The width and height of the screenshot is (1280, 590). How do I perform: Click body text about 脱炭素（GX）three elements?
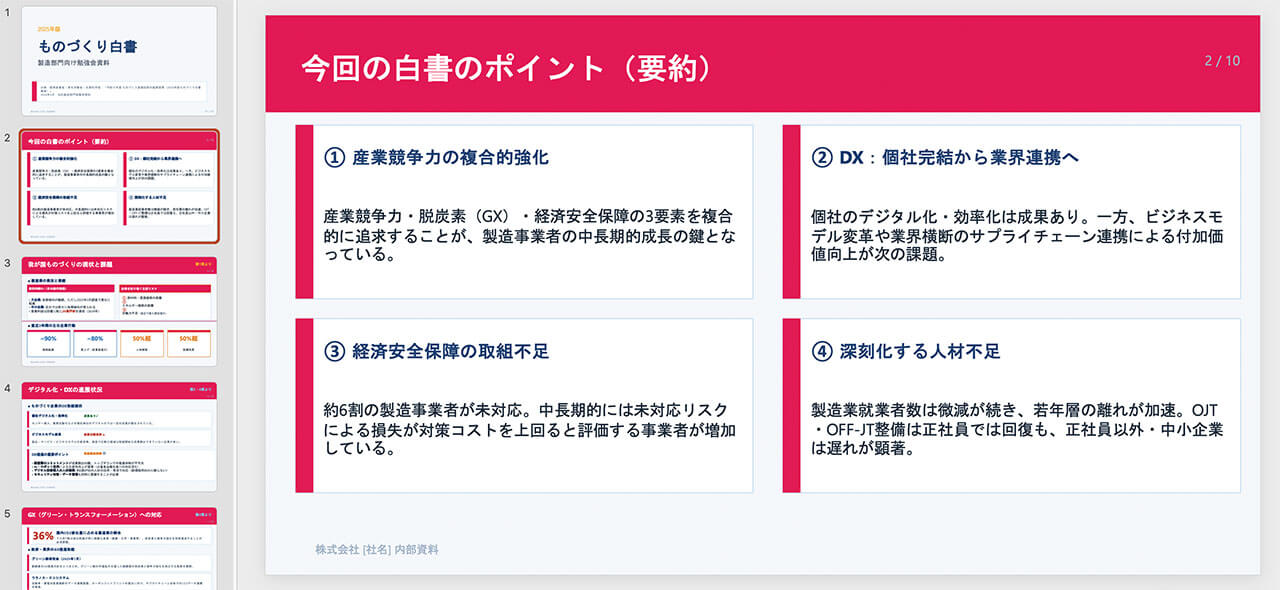pos(529,235)
